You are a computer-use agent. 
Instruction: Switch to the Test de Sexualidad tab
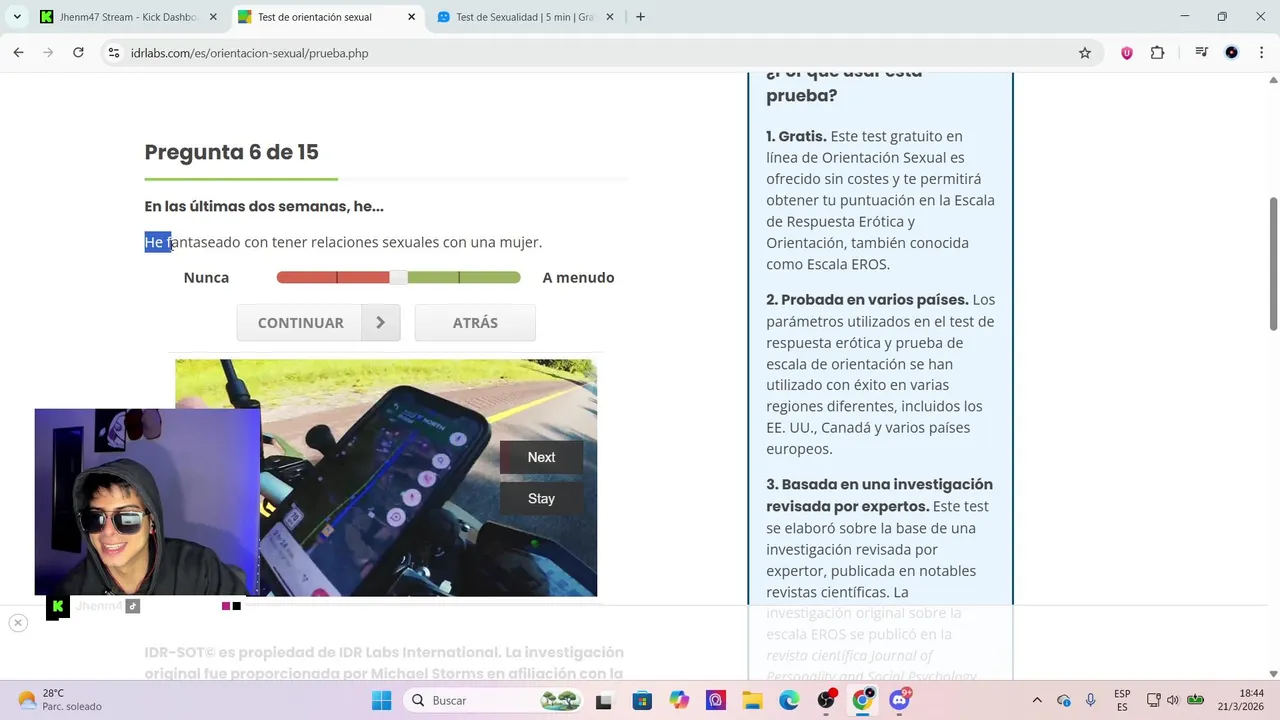coord(527,17)
